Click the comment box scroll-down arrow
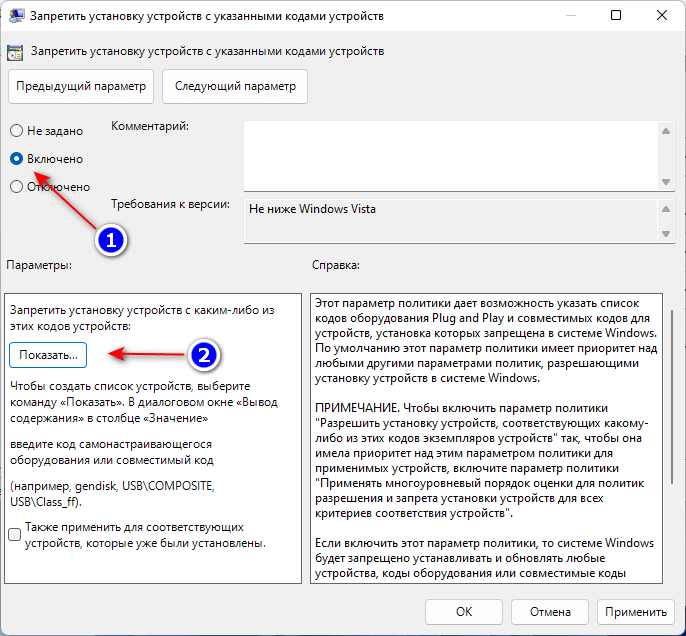This screenshot has width=686, height=636. [x=666, y=182]
